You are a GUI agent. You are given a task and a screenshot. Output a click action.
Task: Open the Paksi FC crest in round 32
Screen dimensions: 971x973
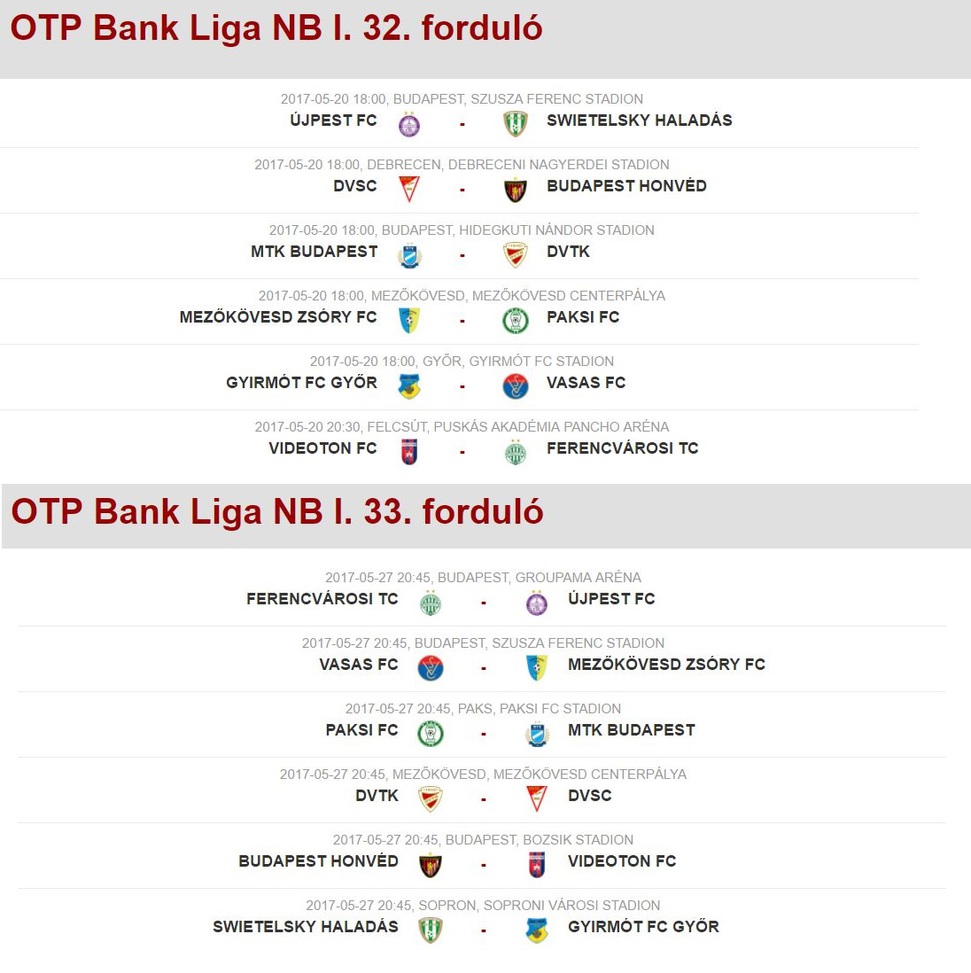click(x=515, y=321)
